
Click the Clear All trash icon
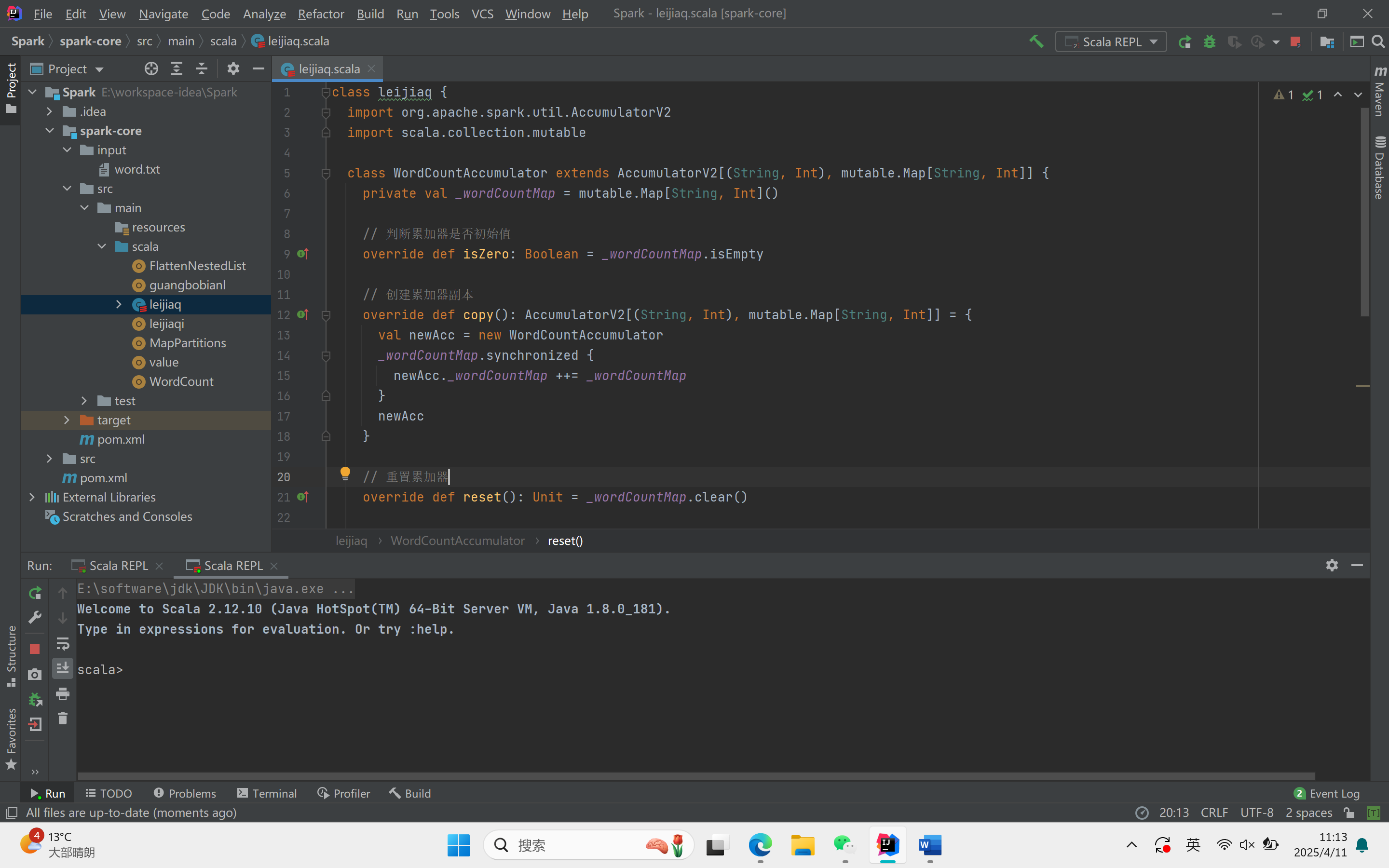63,718
